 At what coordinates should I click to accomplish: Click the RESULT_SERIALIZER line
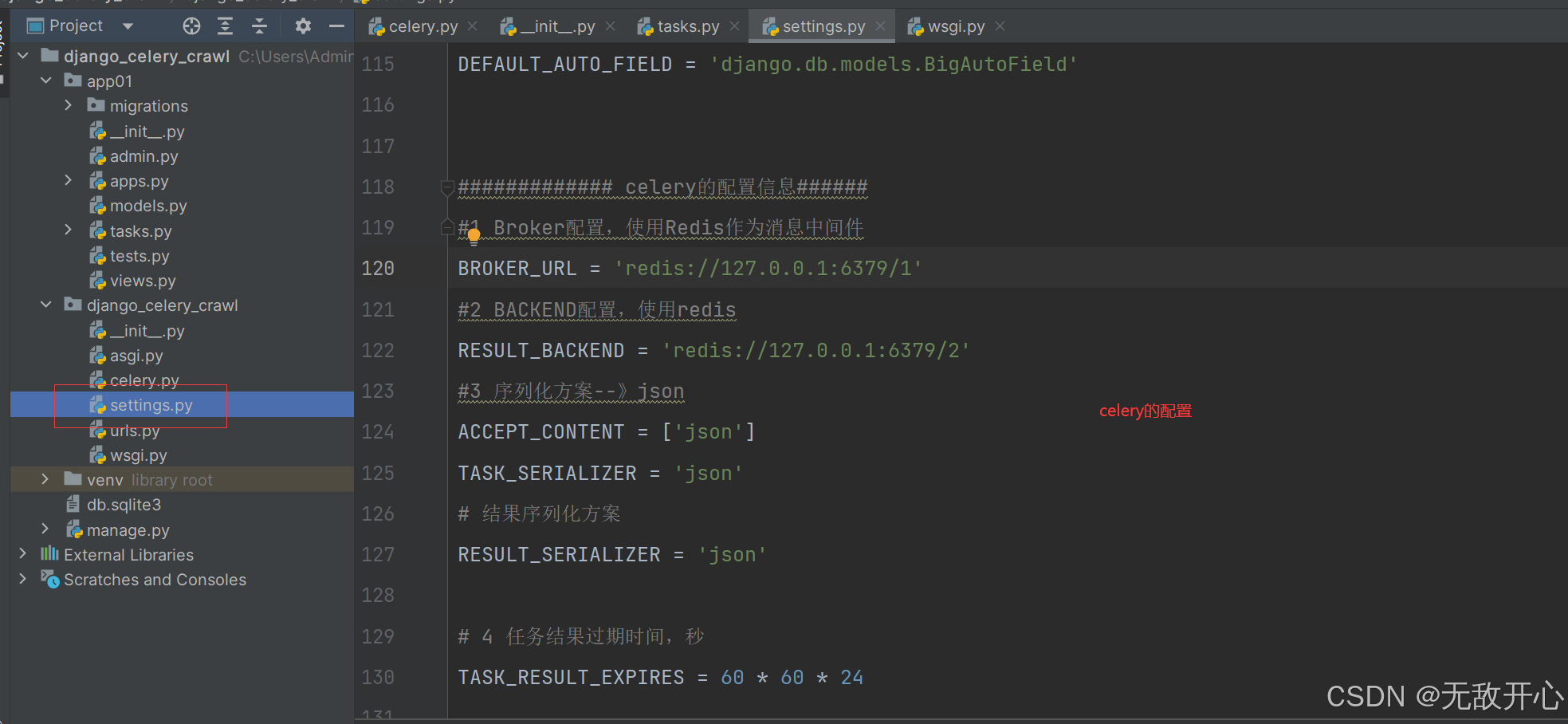(612, 555)
